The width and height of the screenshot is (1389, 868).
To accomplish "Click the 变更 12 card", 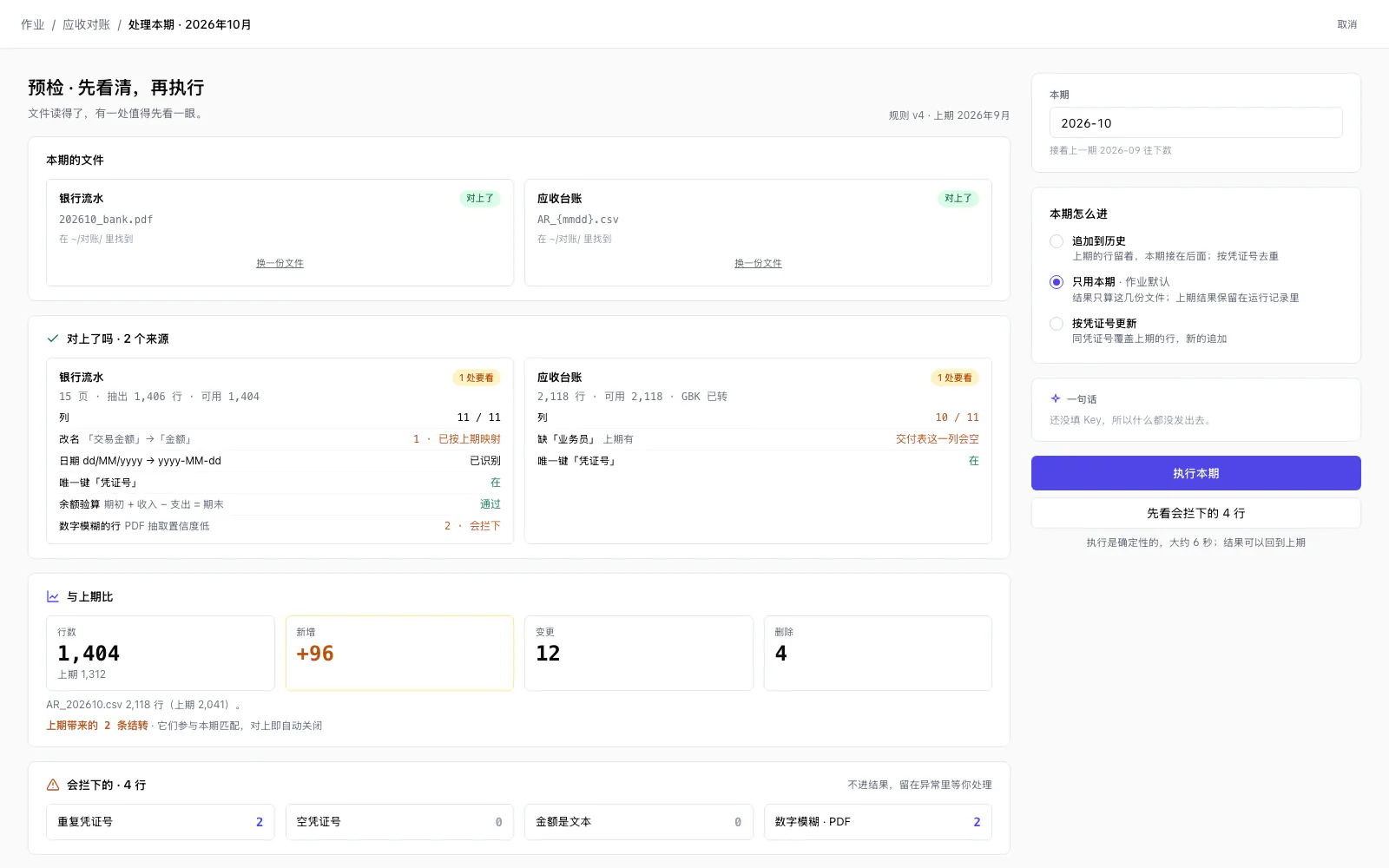I will (x=639, y=653).
